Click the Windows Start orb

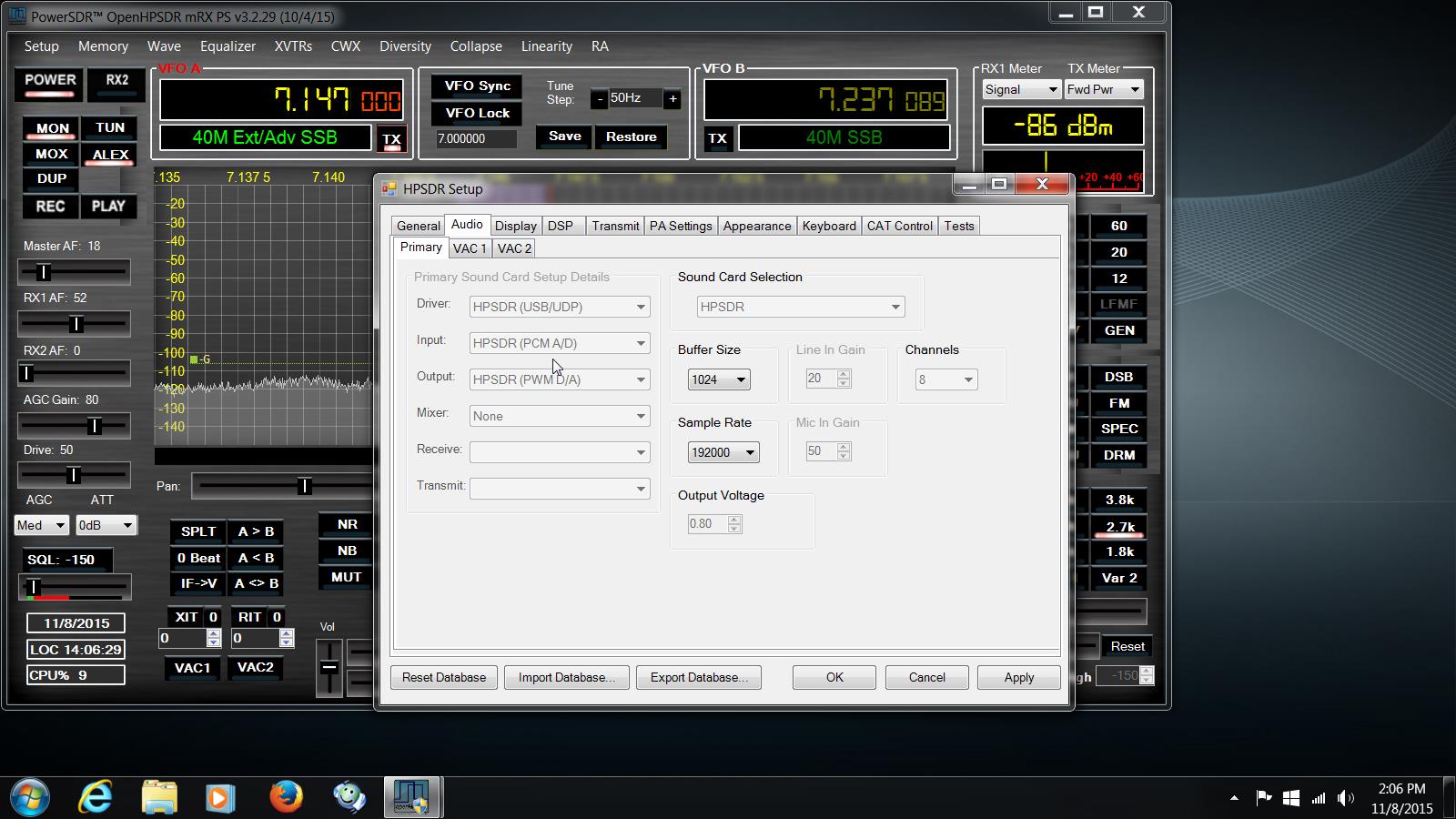click(x=30, y=797)
